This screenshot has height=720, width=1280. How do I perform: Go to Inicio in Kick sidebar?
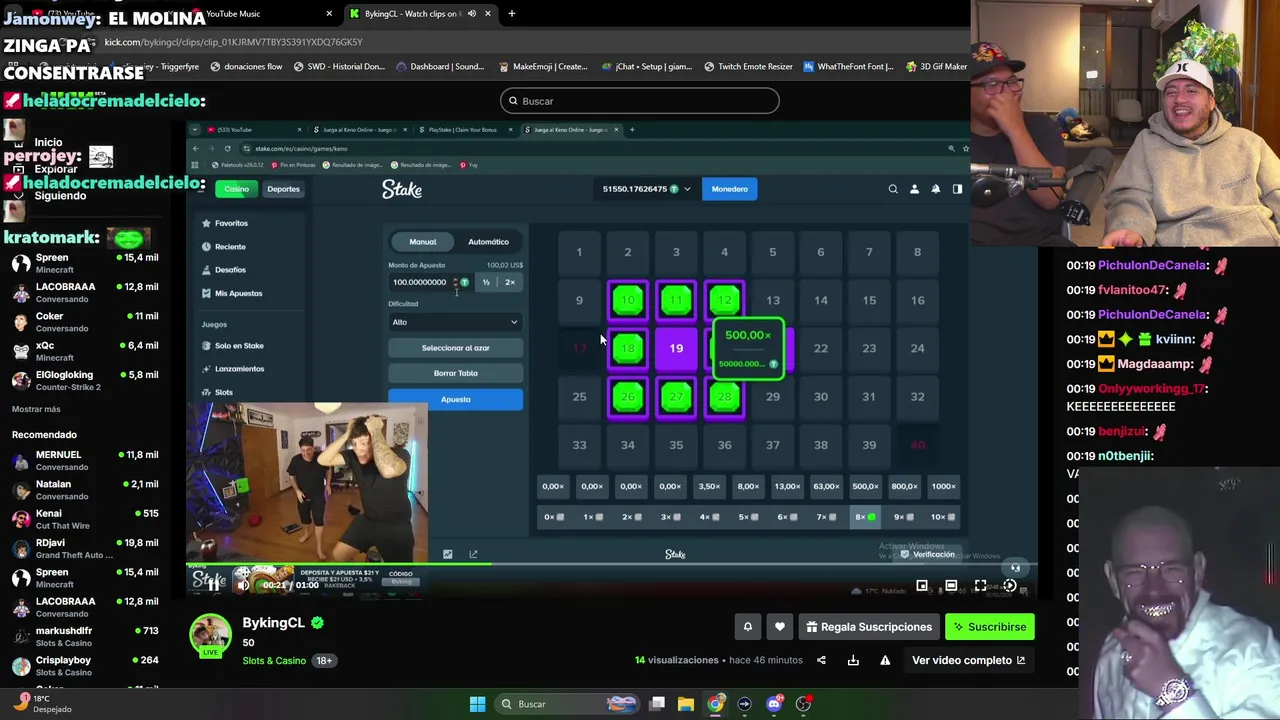[x=48, y=143]
